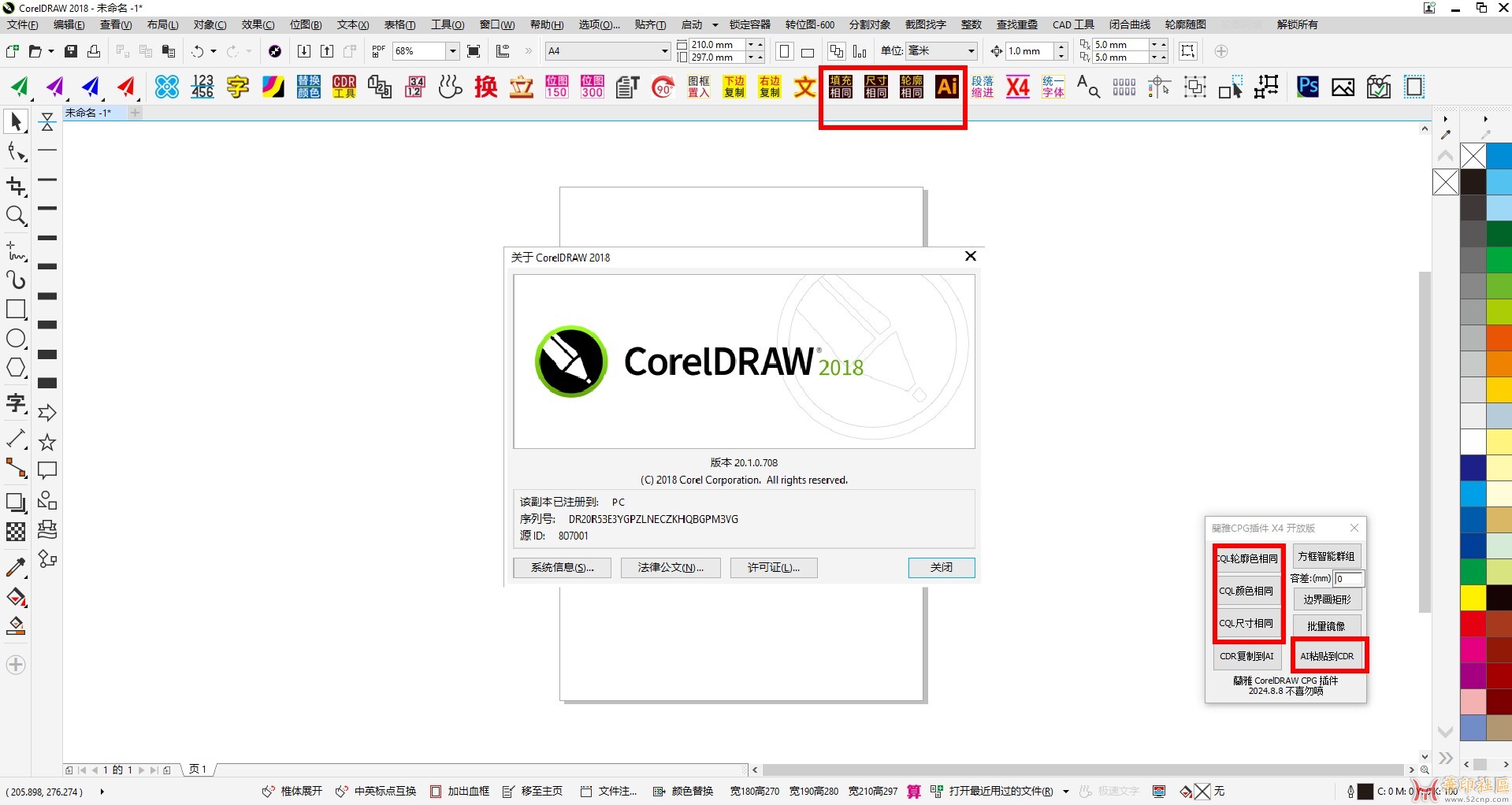Select the Rectangle tool
Viewport: 1512px width, 805px height.
pyautogui.click(x=16, y=309)
